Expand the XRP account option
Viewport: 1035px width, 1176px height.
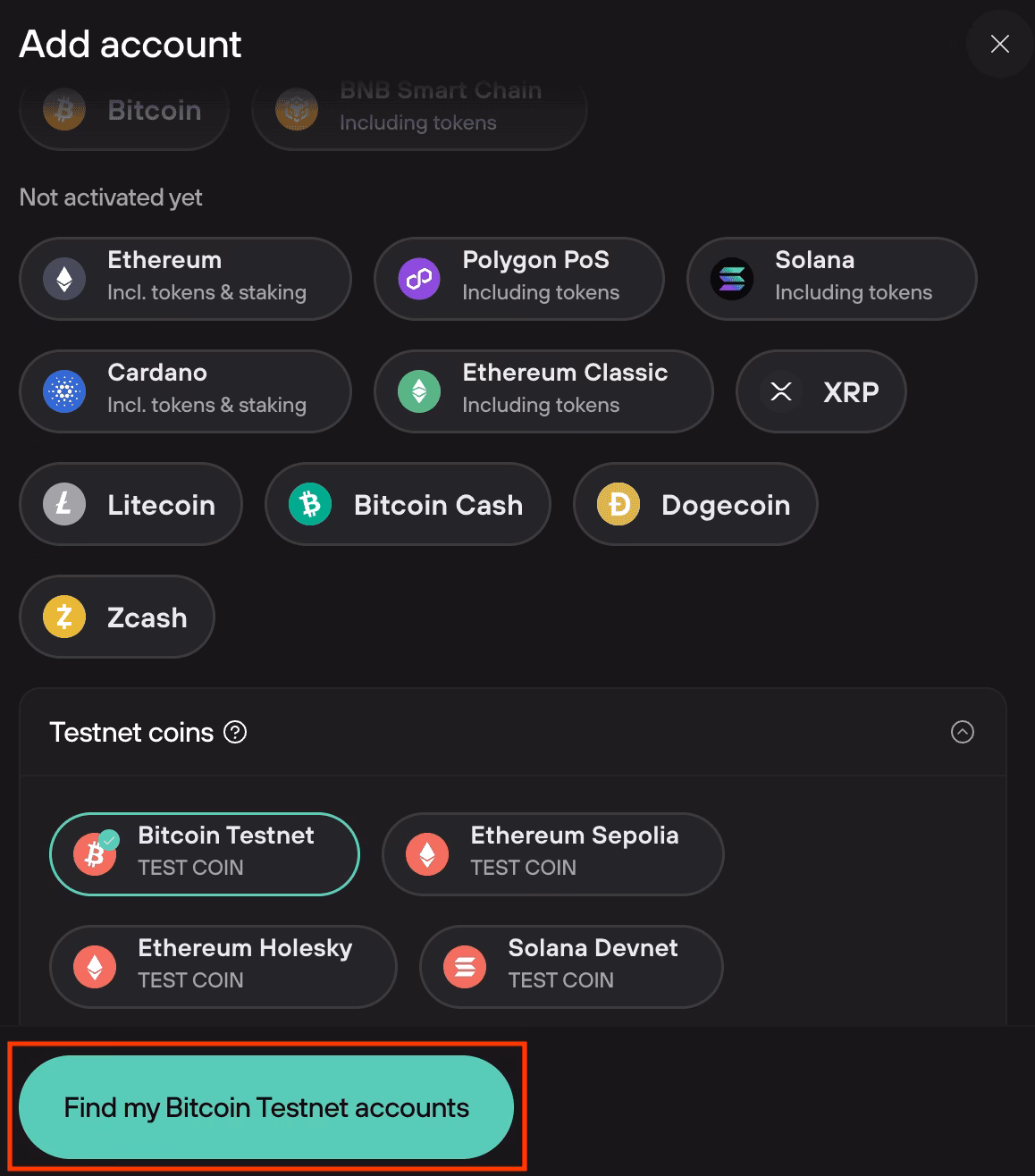[x=820, y=391]
